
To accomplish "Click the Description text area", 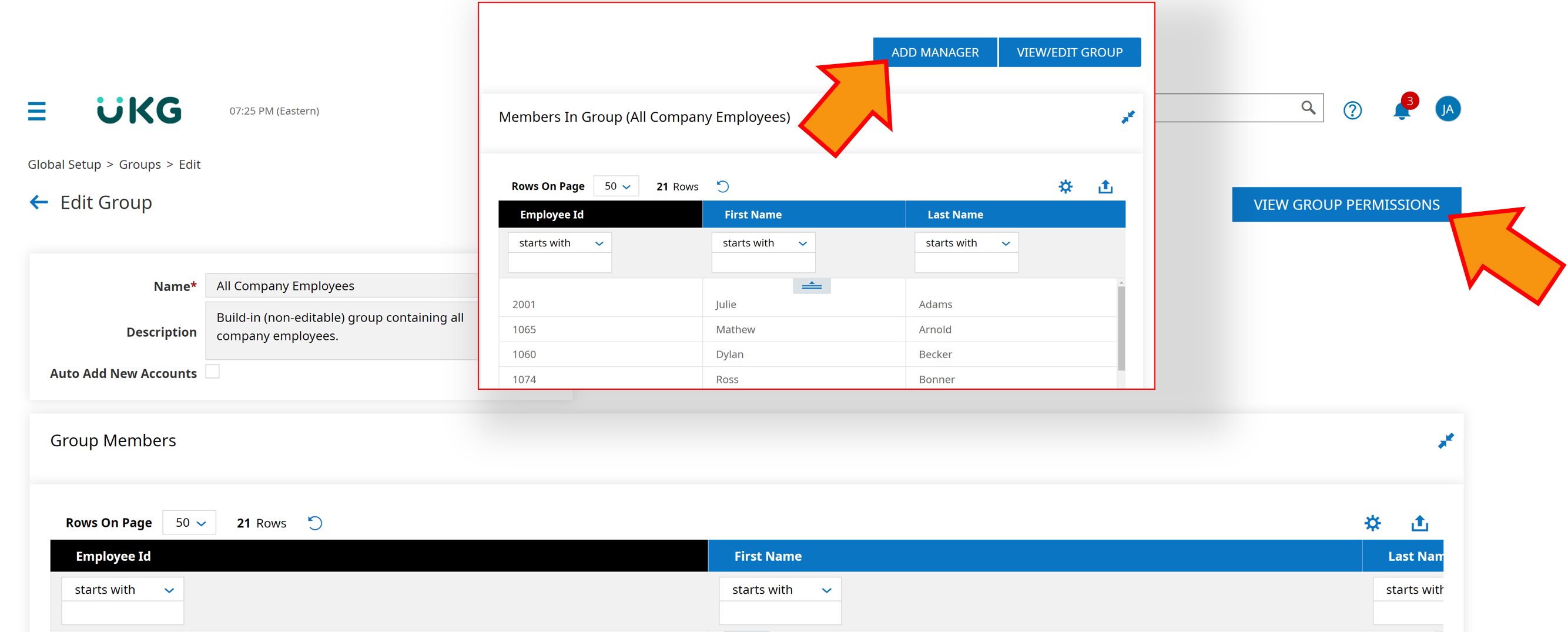I will 343,330.
